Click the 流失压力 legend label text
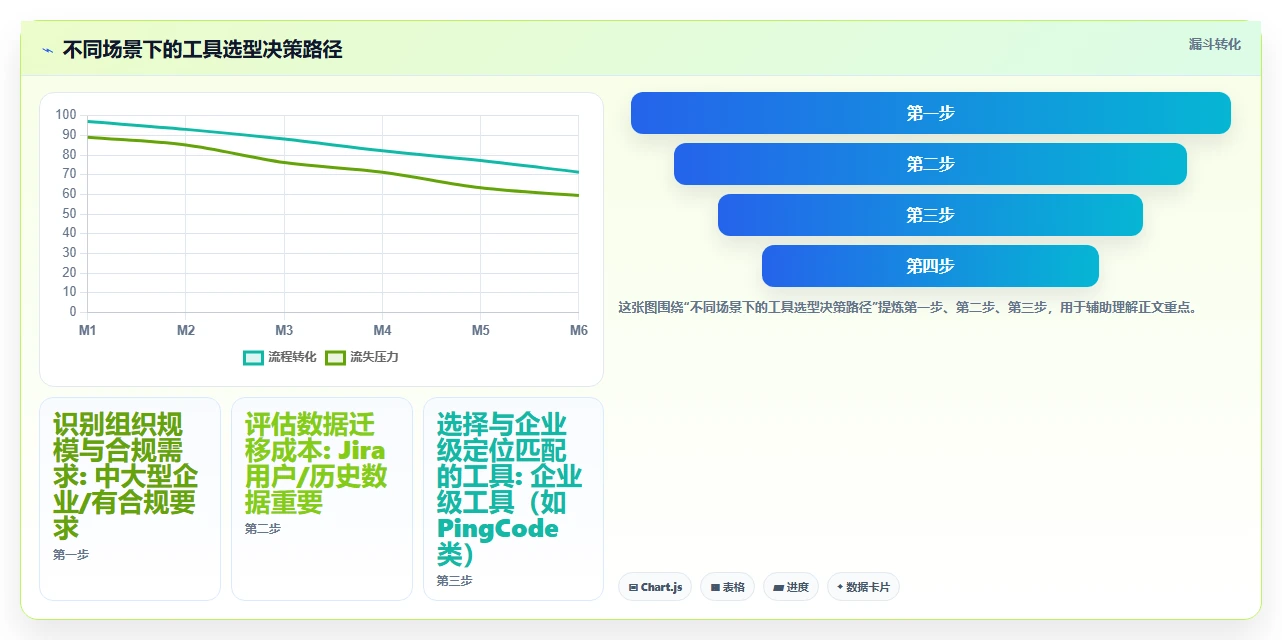The height and width of the screenshot is (640, 1282). click(374, 357)
